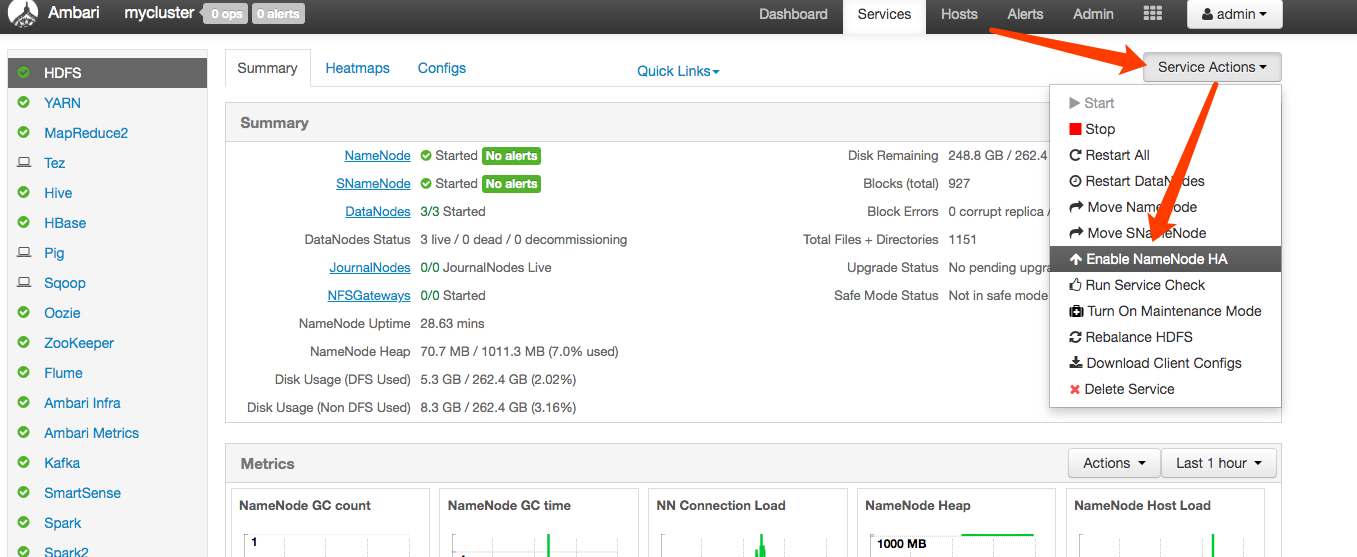This screenshot has height=557, width=1357.
Task: Open the NameNode GC time metric widget
Action: pos(539,523)
